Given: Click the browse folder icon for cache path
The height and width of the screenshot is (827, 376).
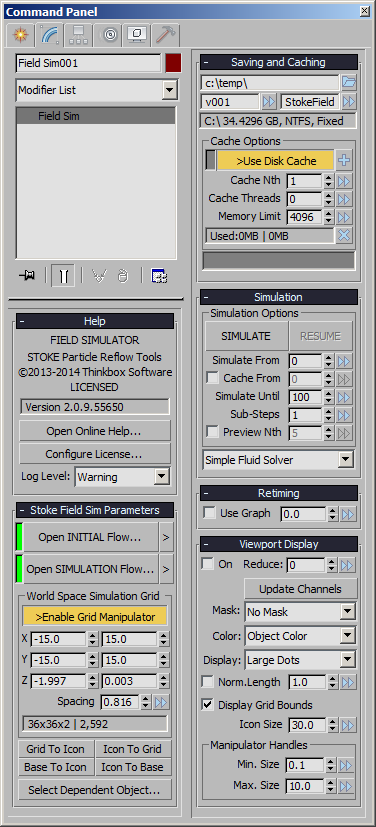Looking at the screenshot, I should tap(349, 83).
